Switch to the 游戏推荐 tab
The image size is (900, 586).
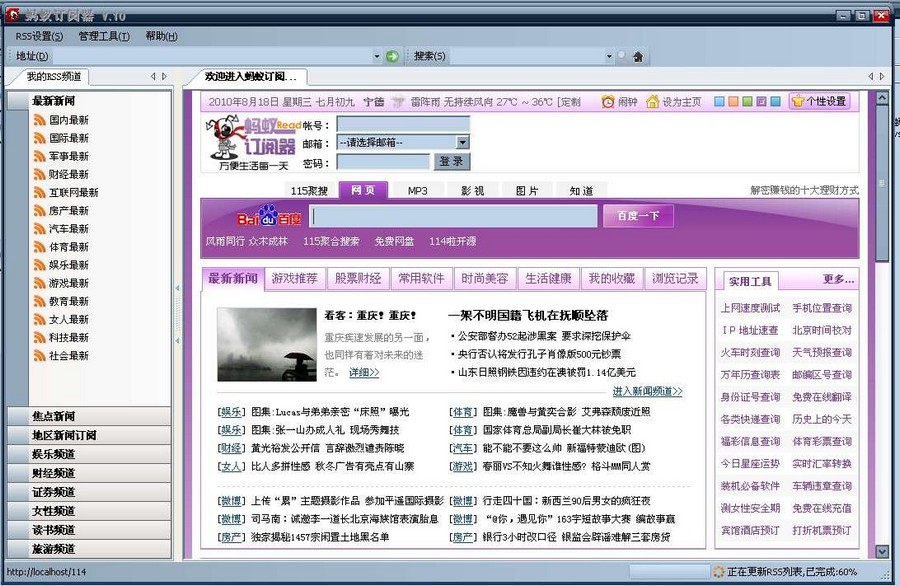pyautogui.click(x=294, y=278)
